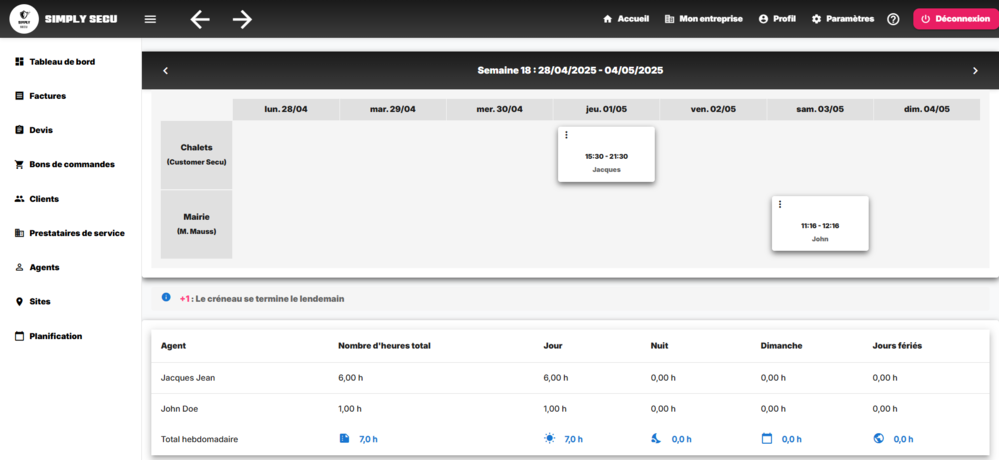Screen dimensions: 999x460
Task: Click the Simply Secu logo
Action: [x=24, y=19]
